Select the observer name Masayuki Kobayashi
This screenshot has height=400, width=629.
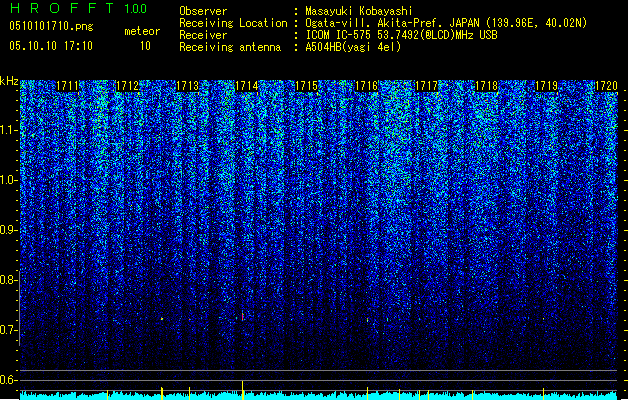coord(359,11)
